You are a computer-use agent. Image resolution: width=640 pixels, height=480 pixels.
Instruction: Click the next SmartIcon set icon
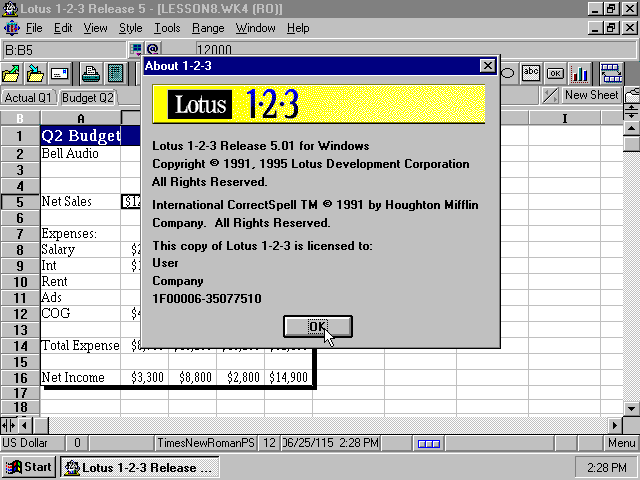pos(611,73)
